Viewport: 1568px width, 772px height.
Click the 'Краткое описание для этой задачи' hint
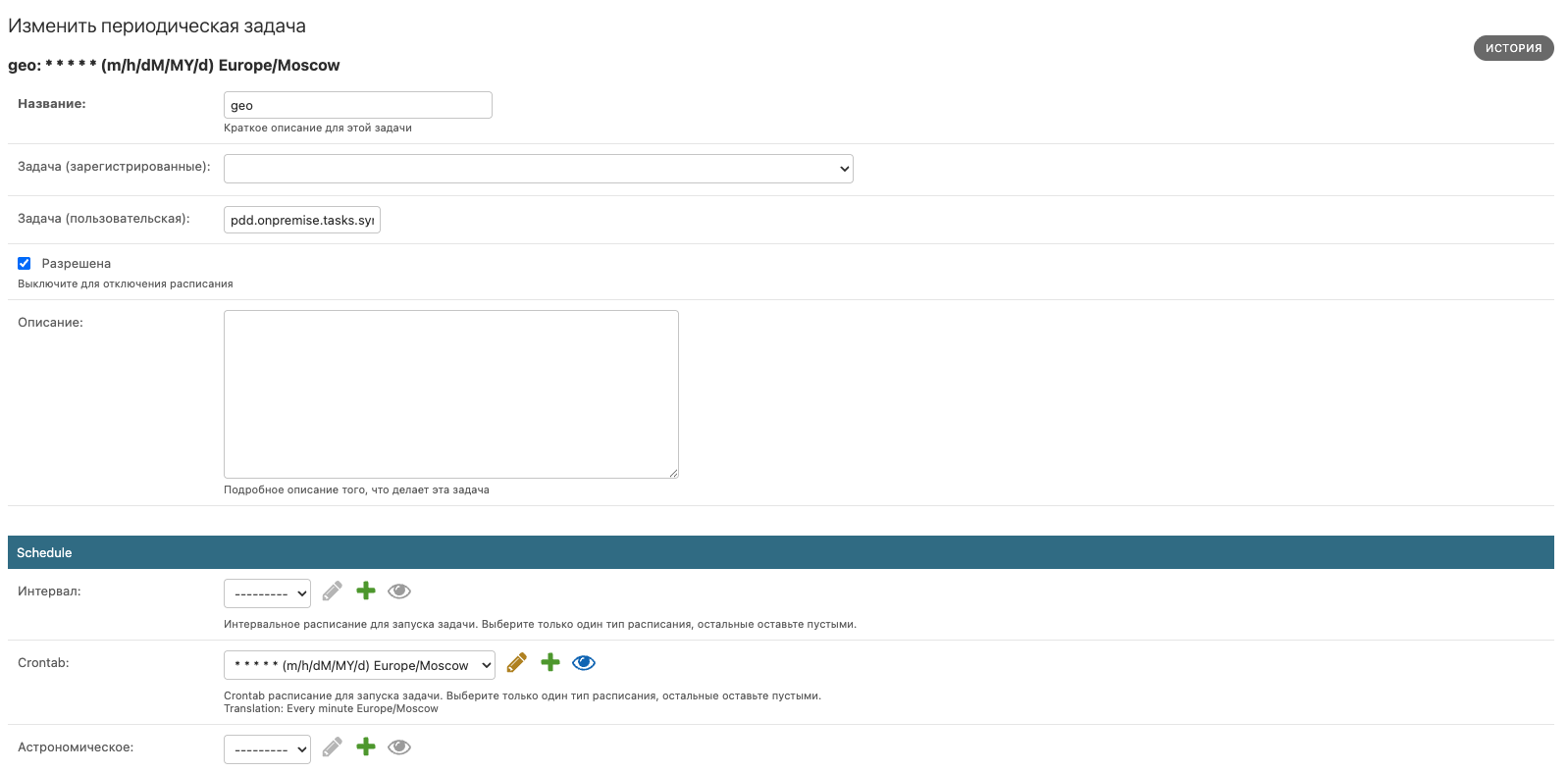(318, 128)
